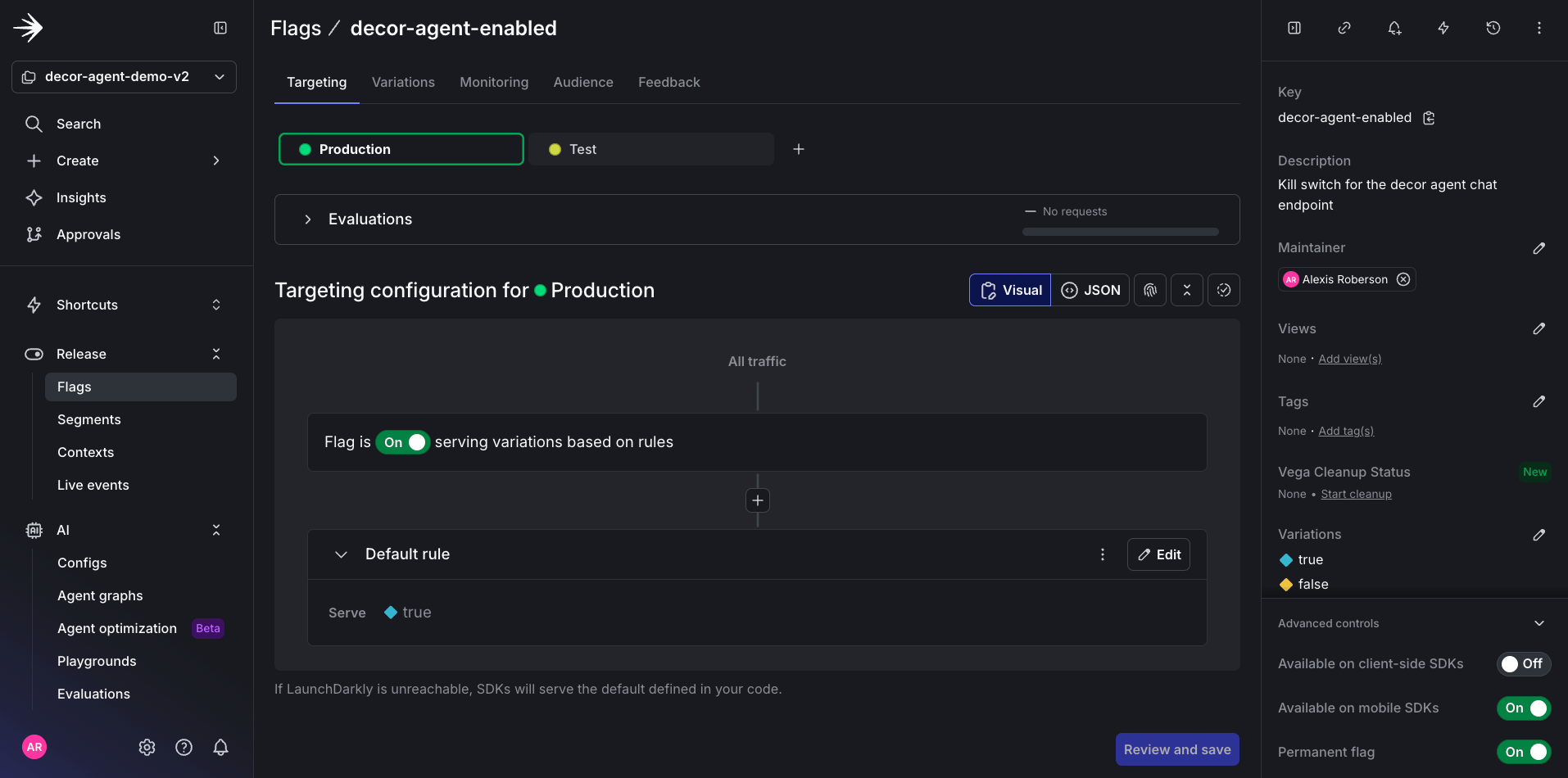Collapse the Default rule chevron

(x=341, y=554)
